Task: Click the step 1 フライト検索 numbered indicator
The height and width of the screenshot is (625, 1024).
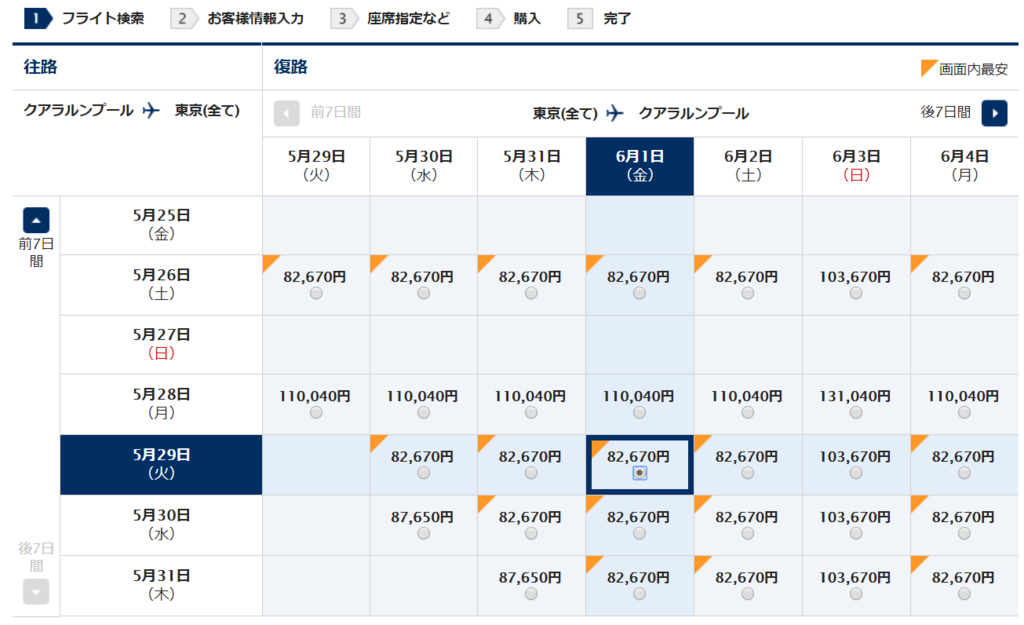Action: click(36, 17)
